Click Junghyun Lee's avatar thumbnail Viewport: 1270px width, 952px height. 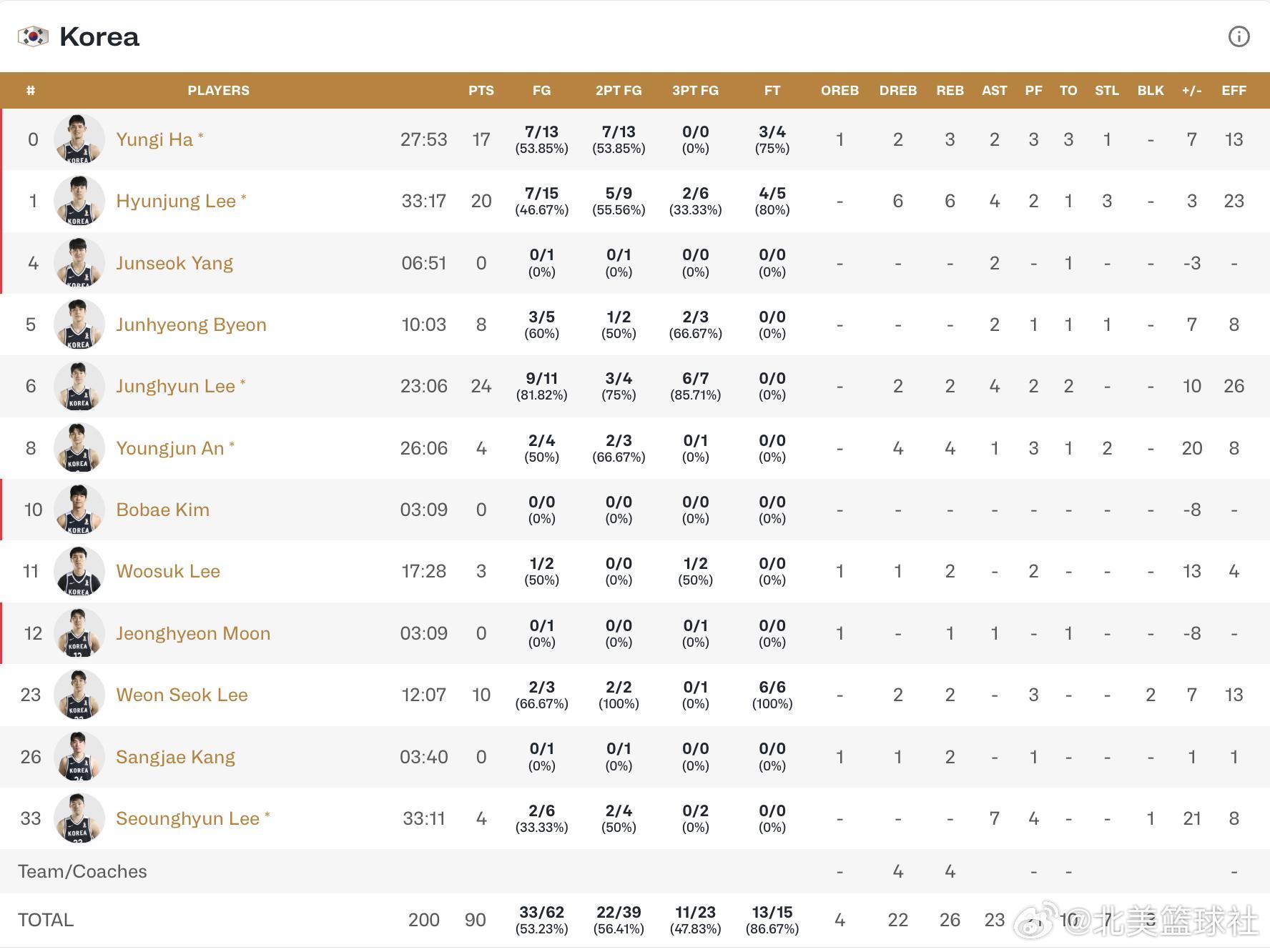pos(79,386)
